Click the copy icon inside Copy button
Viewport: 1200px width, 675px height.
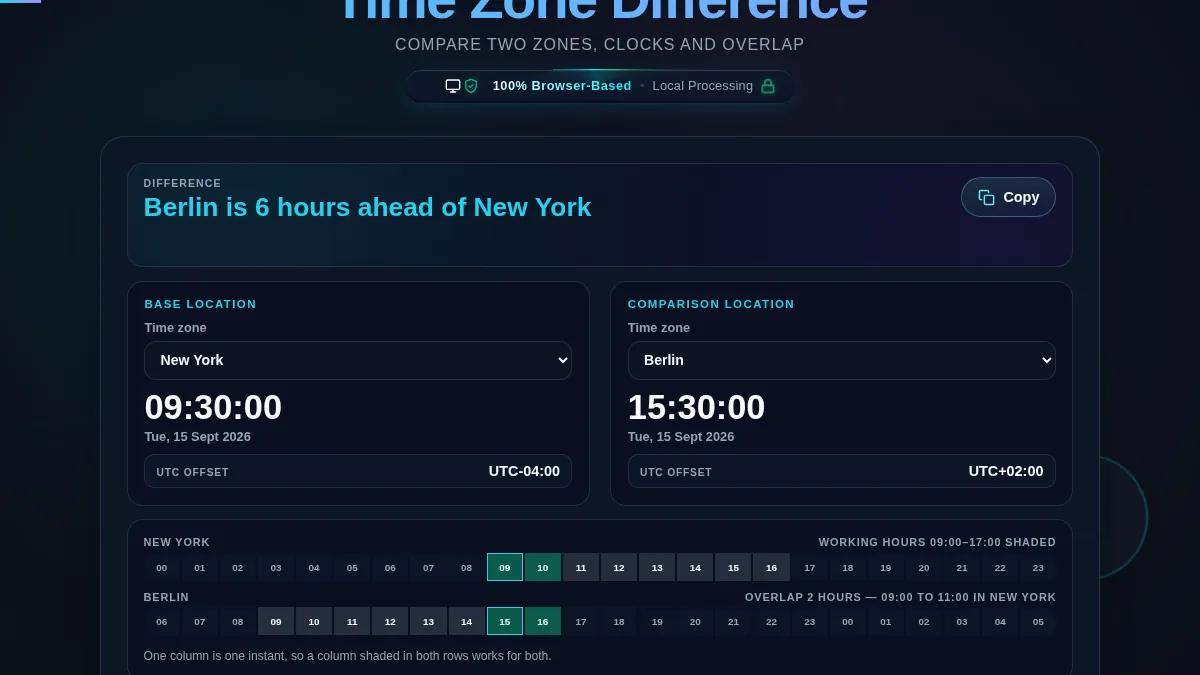[986, 197]
